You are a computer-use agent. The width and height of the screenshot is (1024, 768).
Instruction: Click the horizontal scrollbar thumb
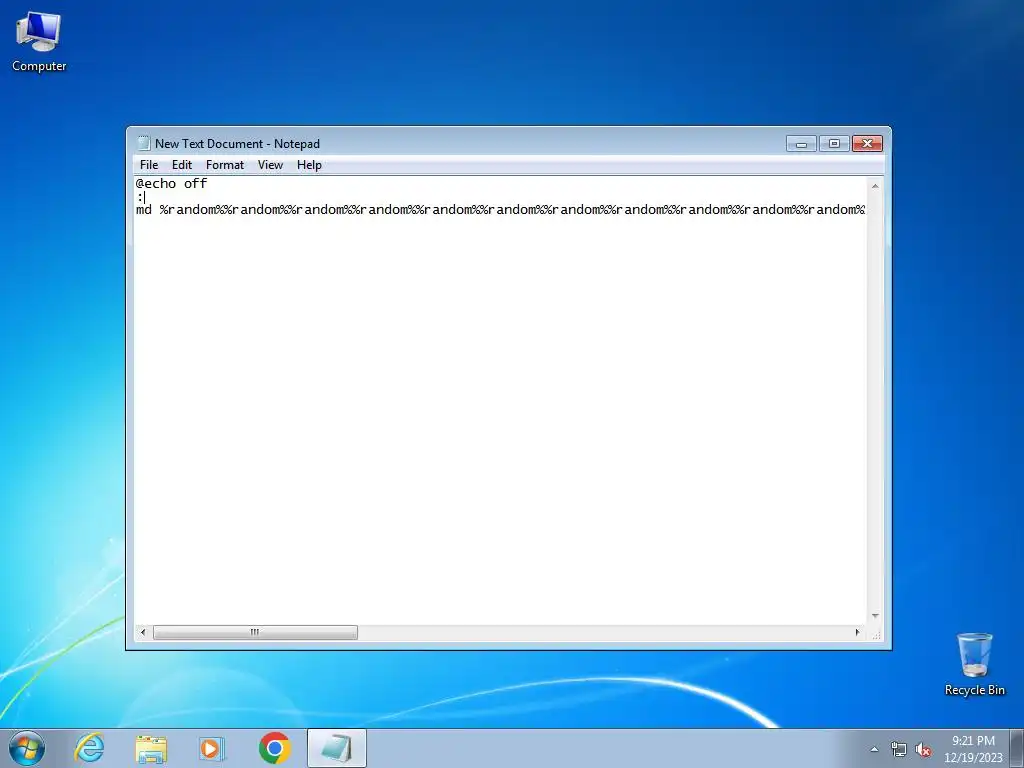pyautogui.click(x=255, y=632)
